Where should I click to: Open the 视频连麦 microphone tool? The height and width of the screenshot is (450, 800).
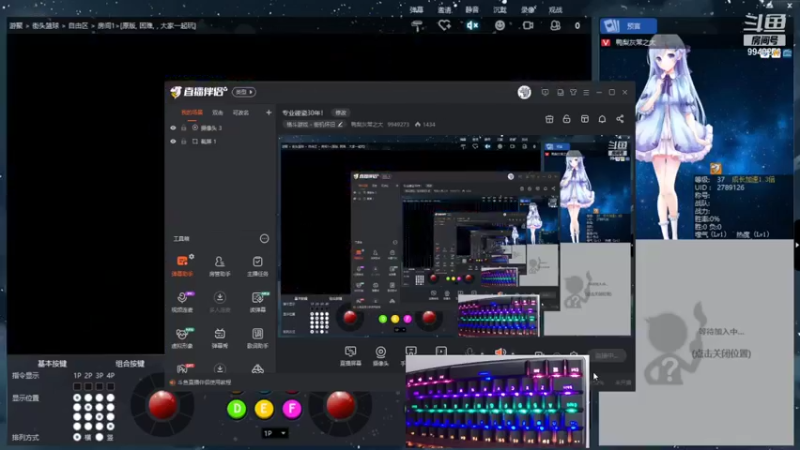[182, 302]
